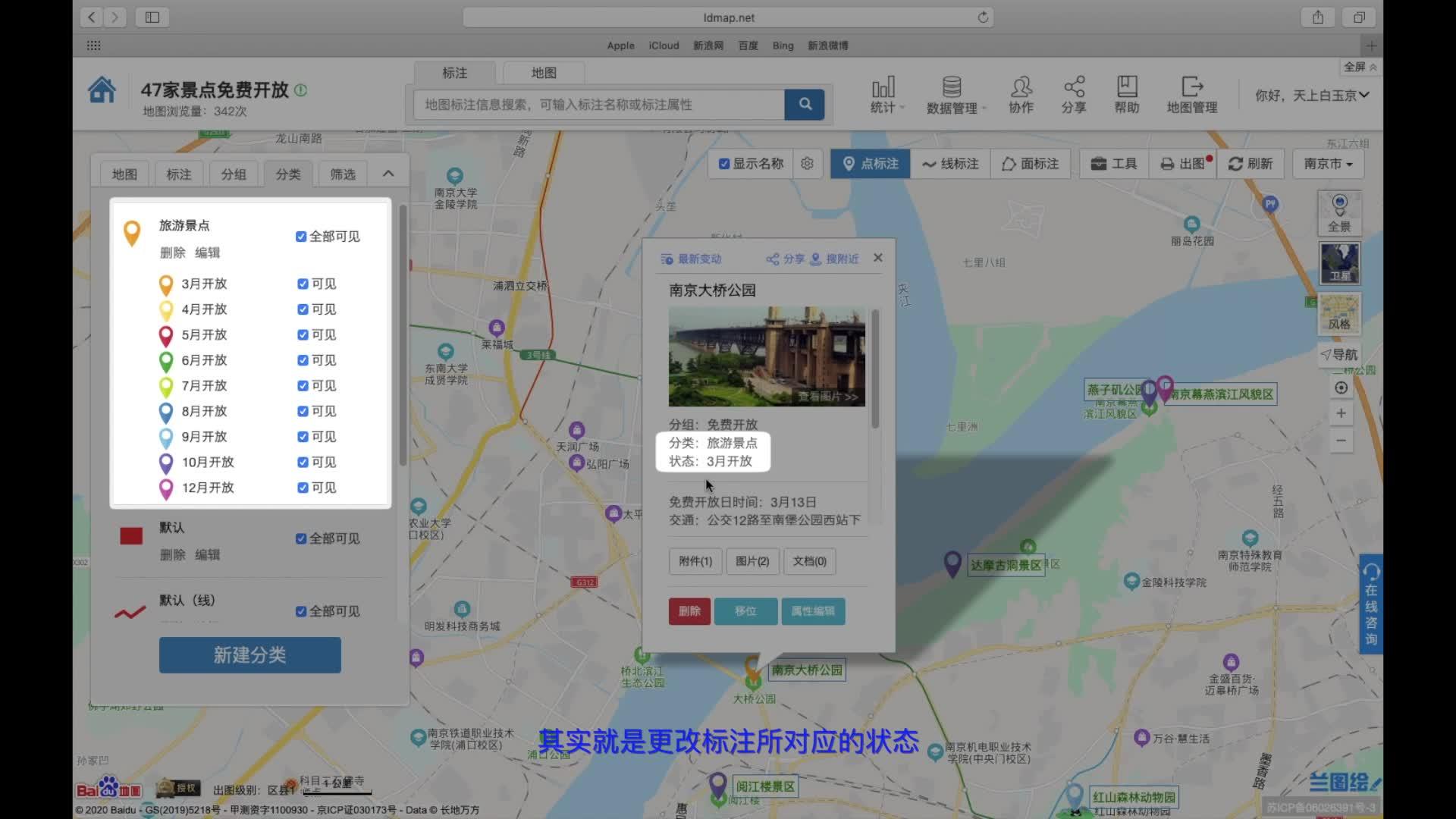
Task: Open the 分组 tab in left panel
Action: pyautogui.click(x=234, y=174)
